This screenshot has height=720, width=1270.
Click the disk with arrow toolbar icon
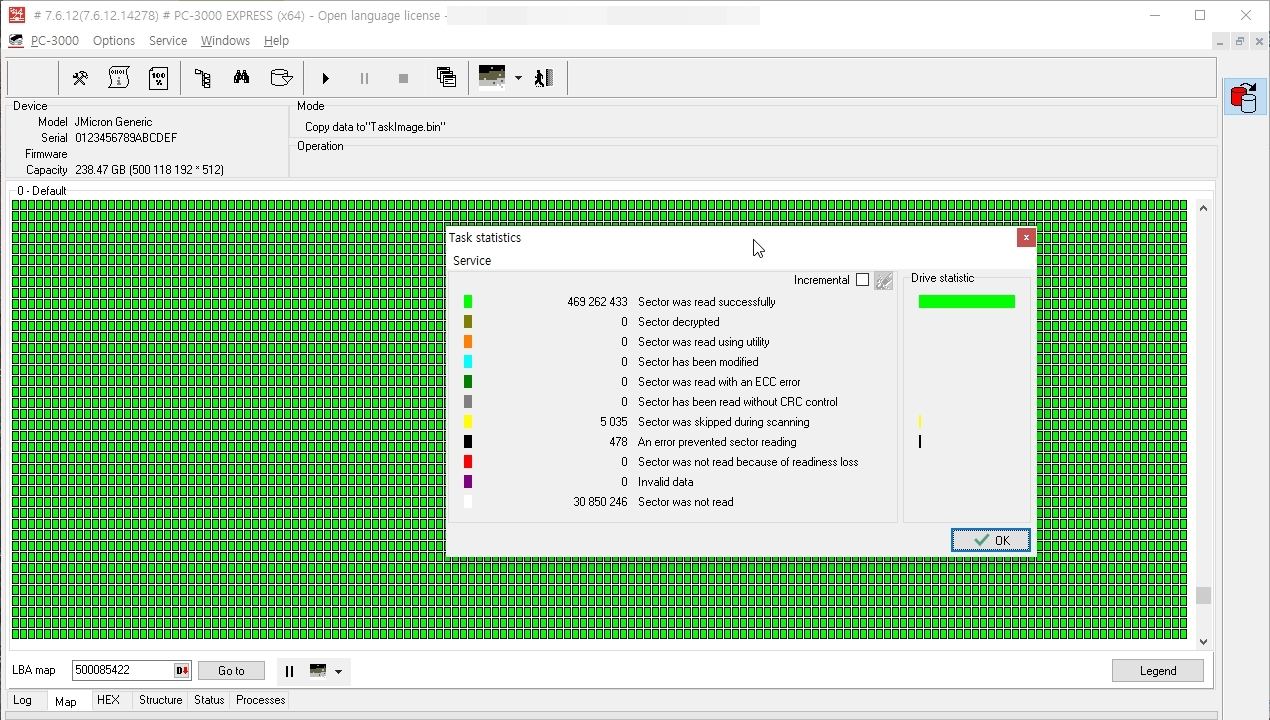pyautogui.click(x=282, y=78)
